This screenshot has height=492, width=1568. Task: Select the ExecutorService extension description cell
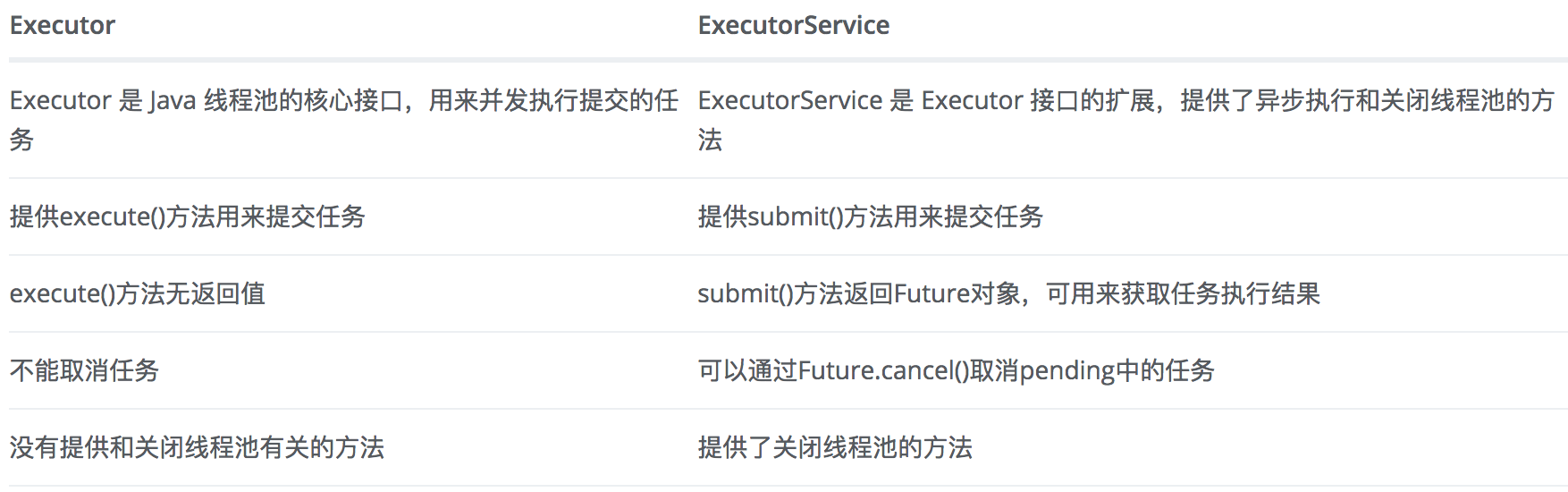tap(1126, 120)
